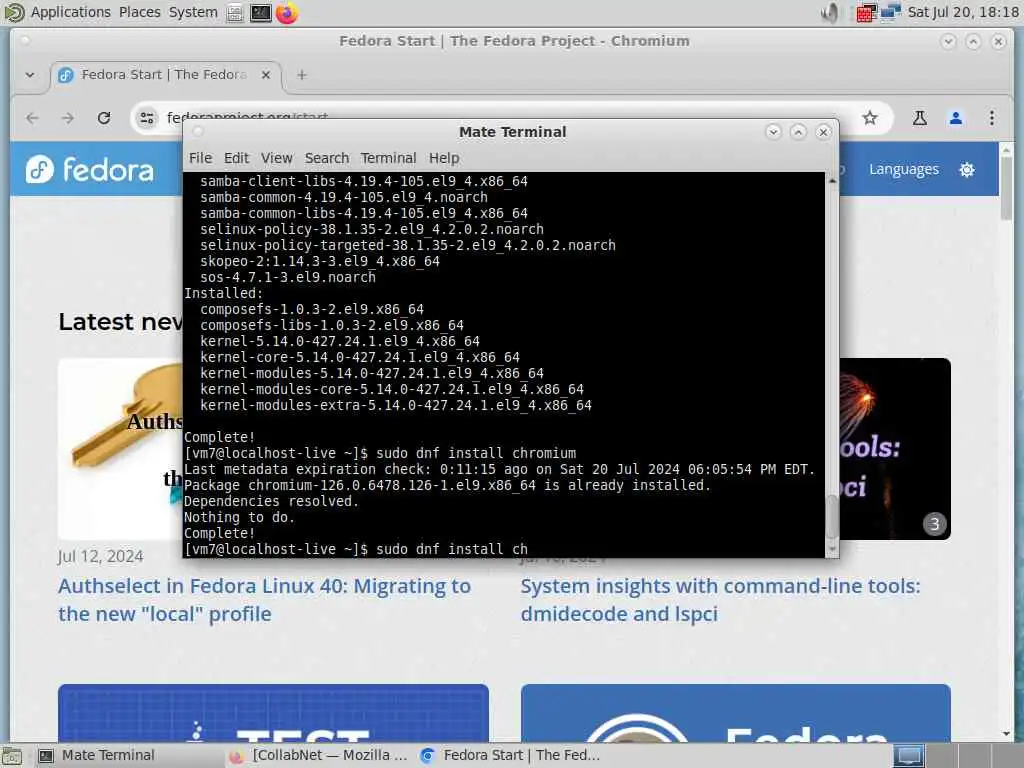Click 'Nothing to do.' terminal output line
The width and height of the screenshot is (1024, 768).
pyautogui.click(x=239, y=517)
